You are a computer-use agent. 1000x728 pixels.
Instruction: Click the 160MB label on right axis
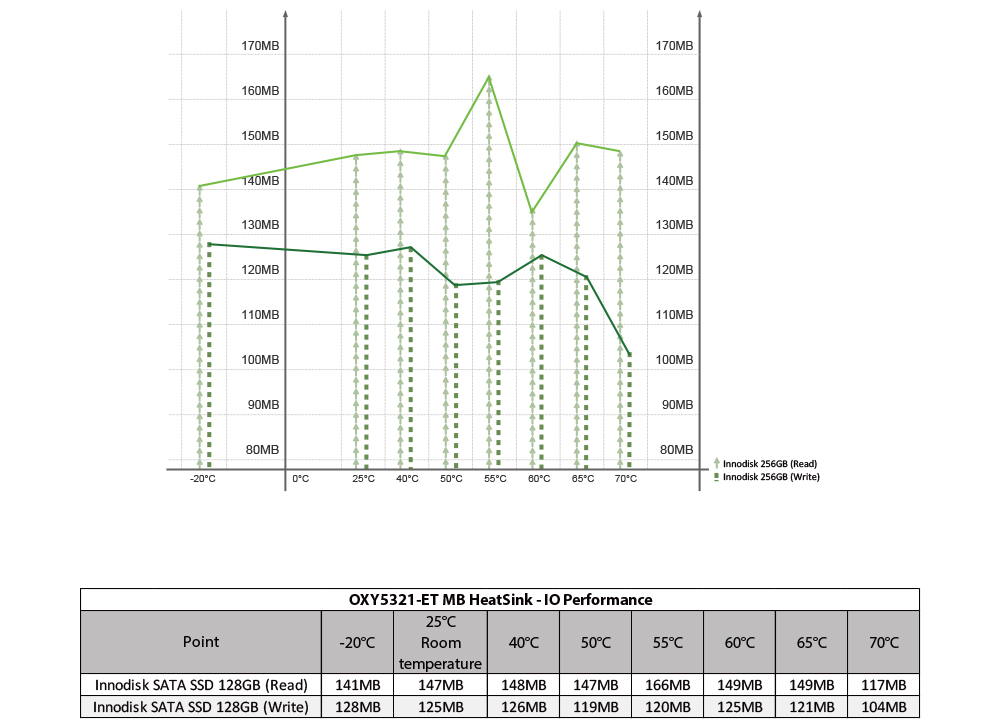674,91
